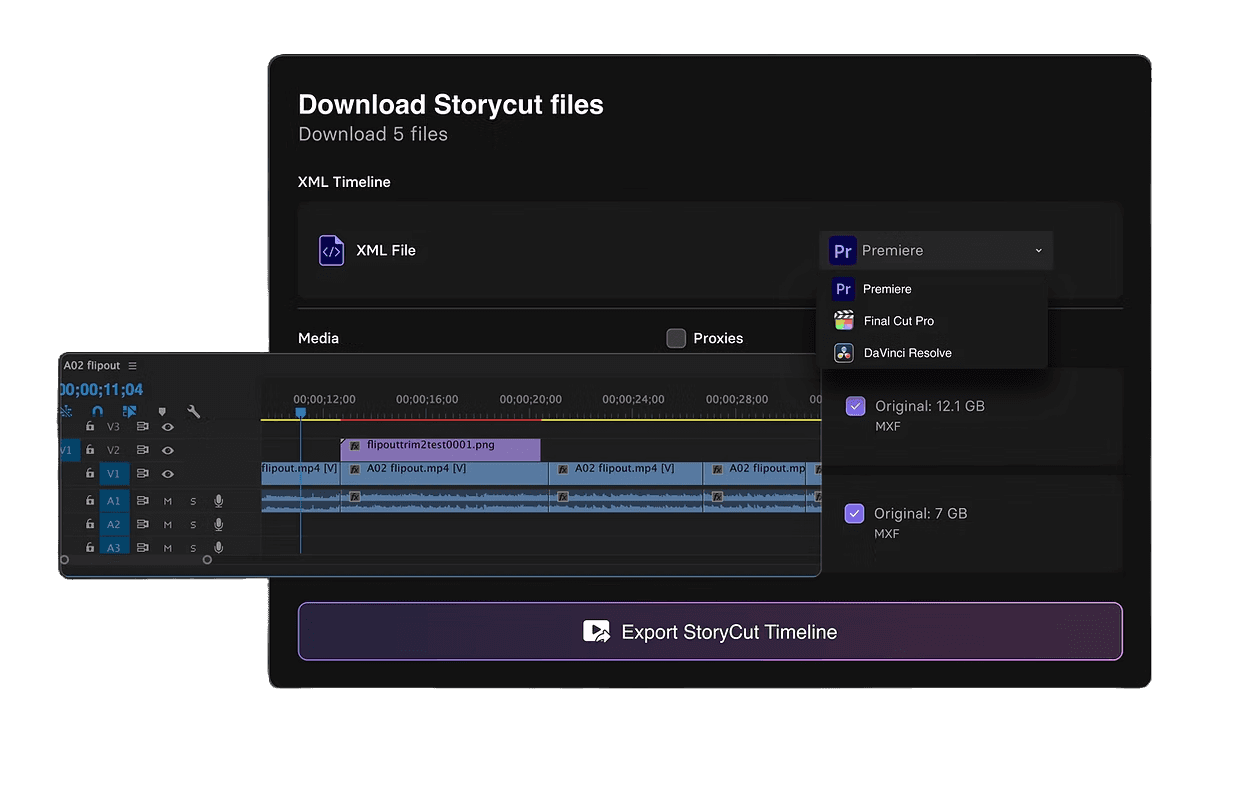
Task: Open Timeline Display Settings wrench icon
Action: click(x=194, y=411)
